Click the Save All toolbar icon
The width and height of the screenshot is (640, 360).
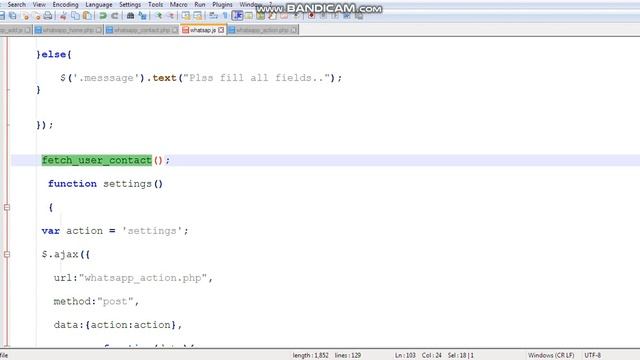[x=13, y=16]
